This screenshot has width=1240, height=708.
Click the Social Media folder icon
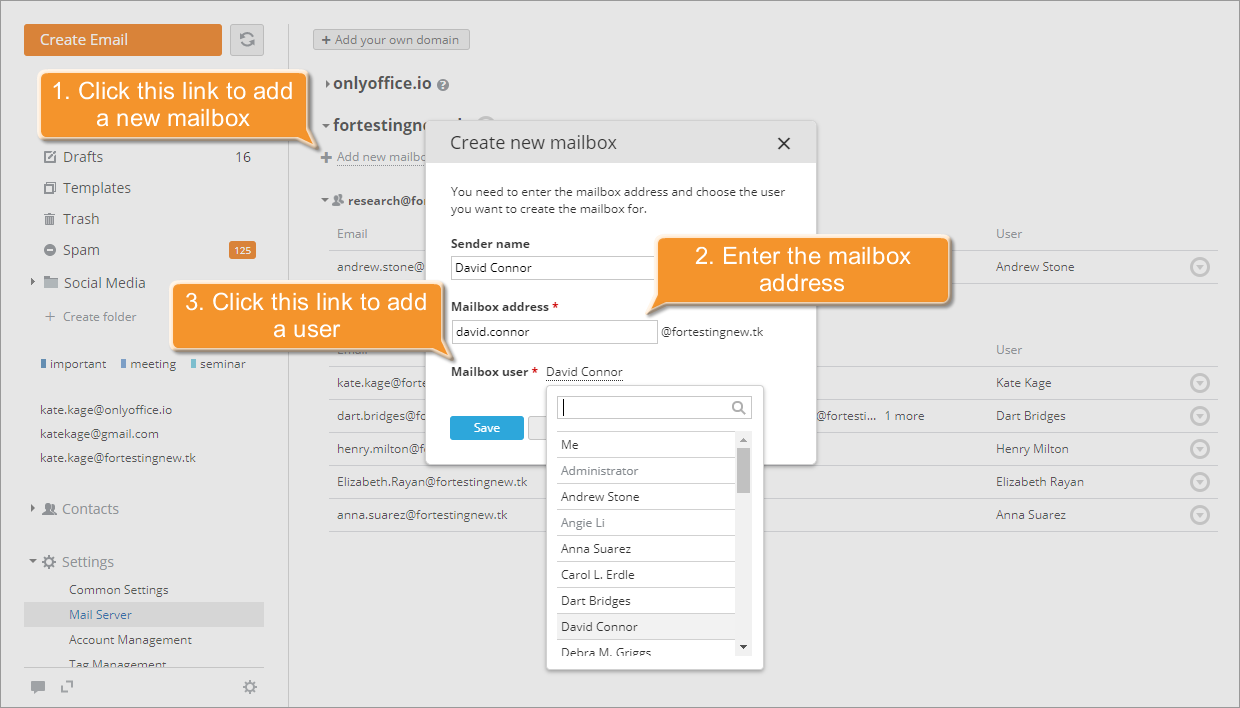click(x=52, y=282)
